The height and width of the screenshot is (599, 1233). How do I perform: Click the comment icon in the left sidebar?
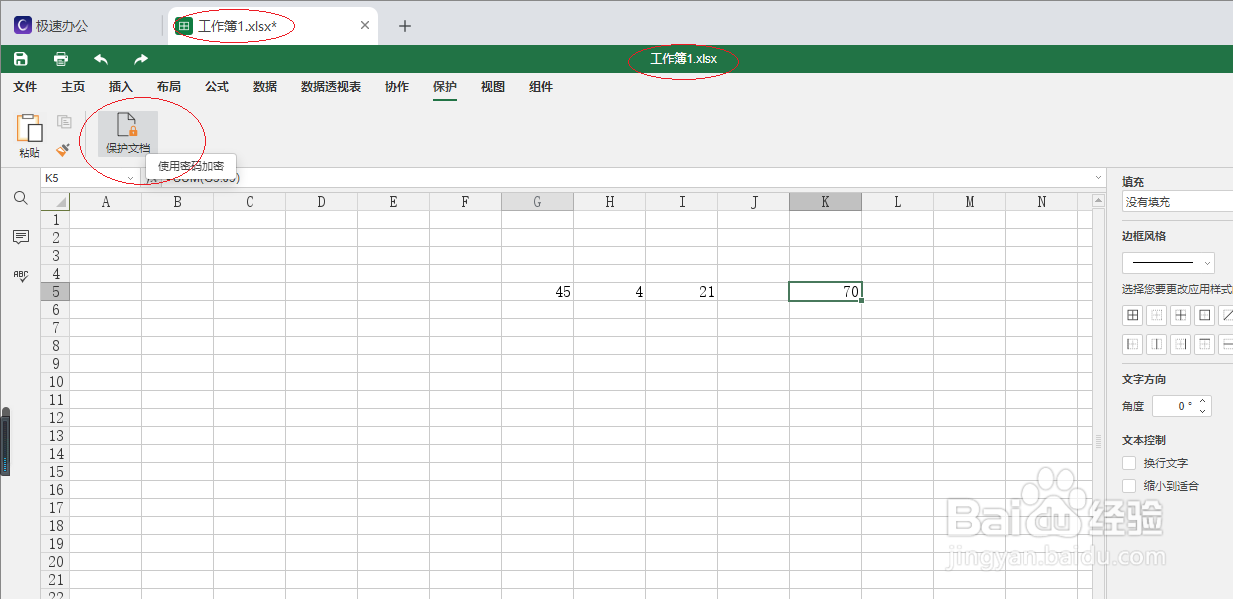[20, 237]
